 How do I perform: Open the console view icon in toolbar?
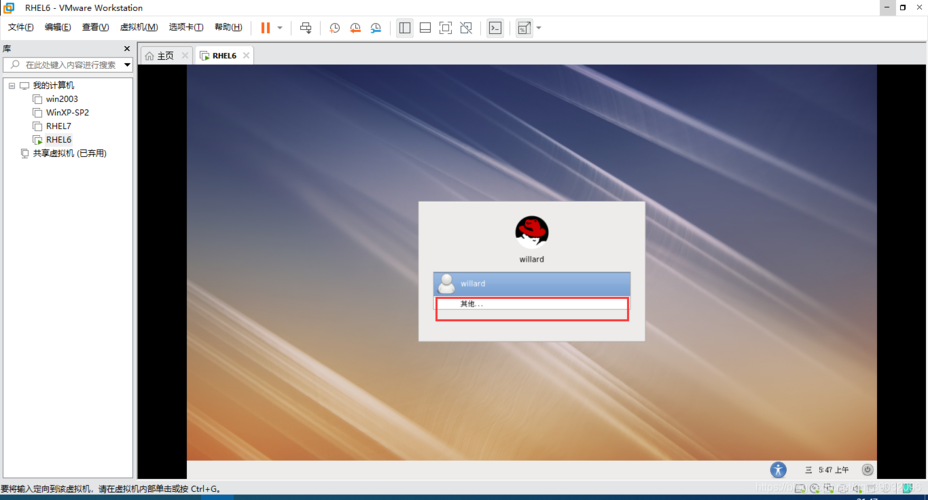pyautogui.click(x=494, y=28)
